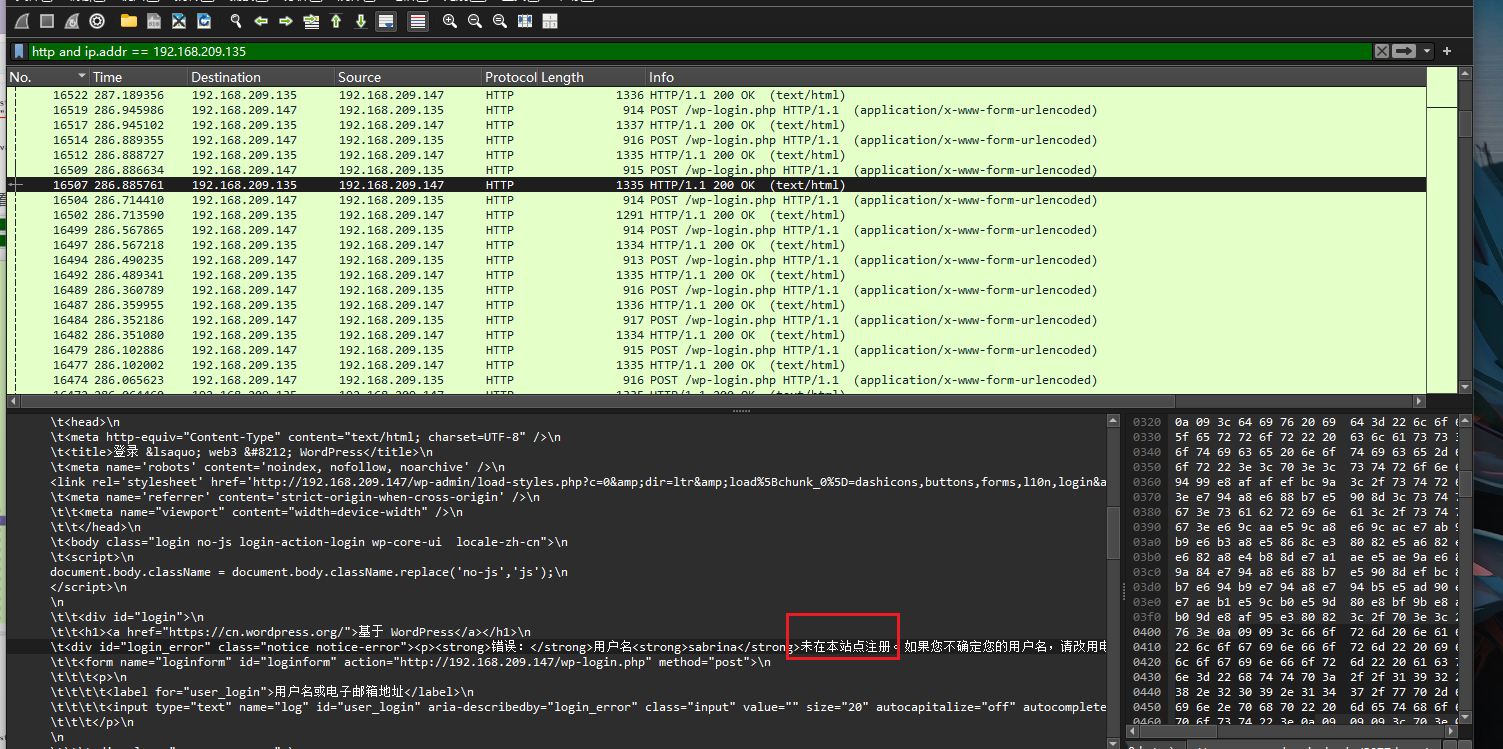Stop the running packet capture

pyautogui.click(x=47, y=21)
